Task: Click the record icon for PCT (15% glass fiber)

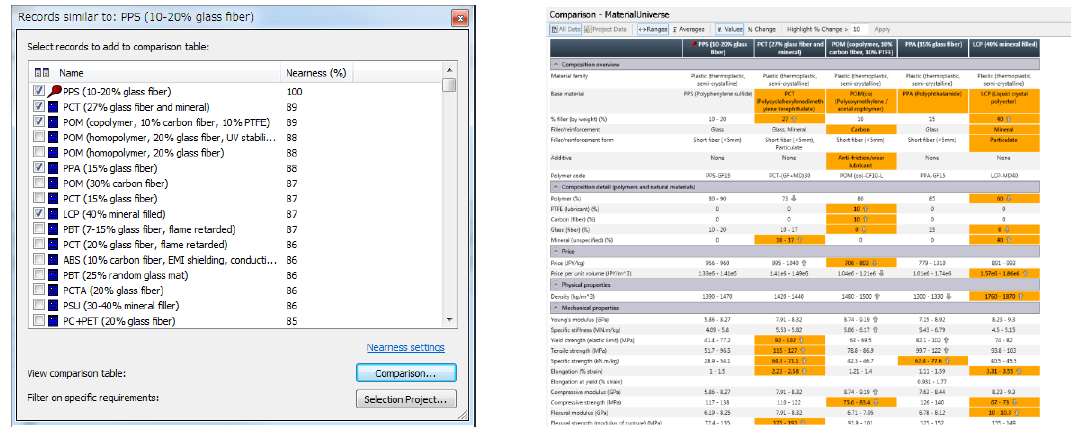Action: tap(54, 198)
